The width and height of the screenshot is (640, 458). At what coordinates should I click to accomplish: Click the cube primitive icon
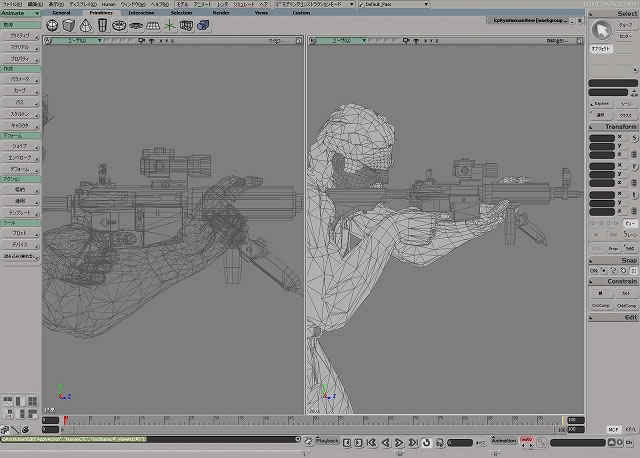click(x=69, y=24)
